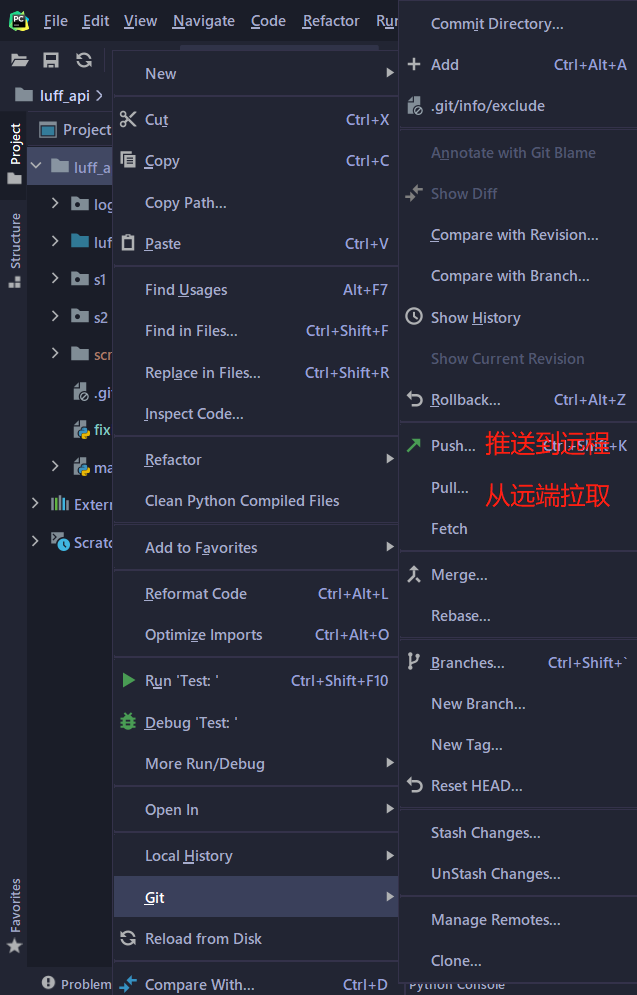Select Inspect Code...

tap(256, 414)
